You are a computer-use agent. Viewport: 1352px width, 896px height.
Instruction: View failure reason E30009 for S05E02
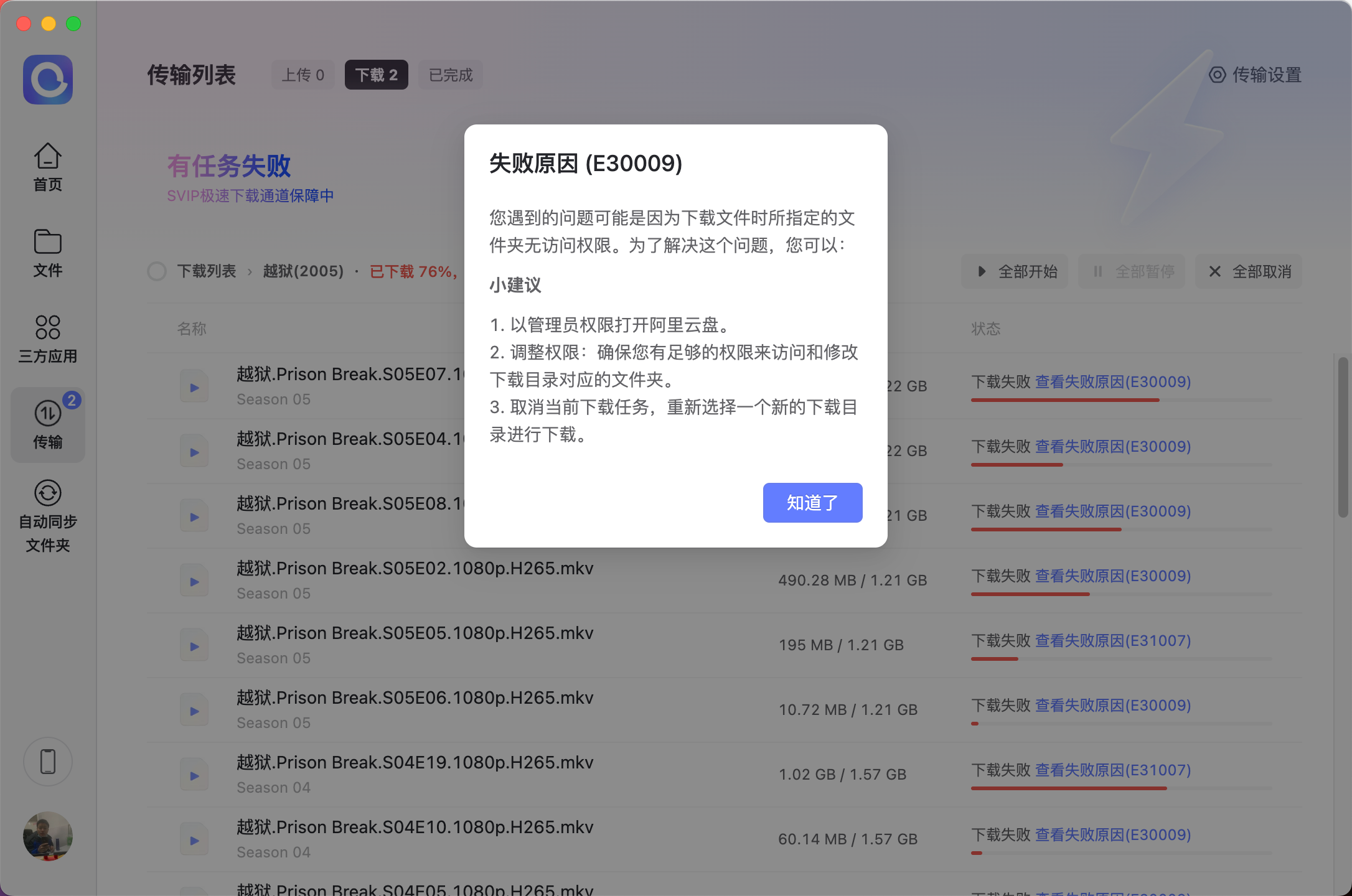click(x=1113, y=576)
